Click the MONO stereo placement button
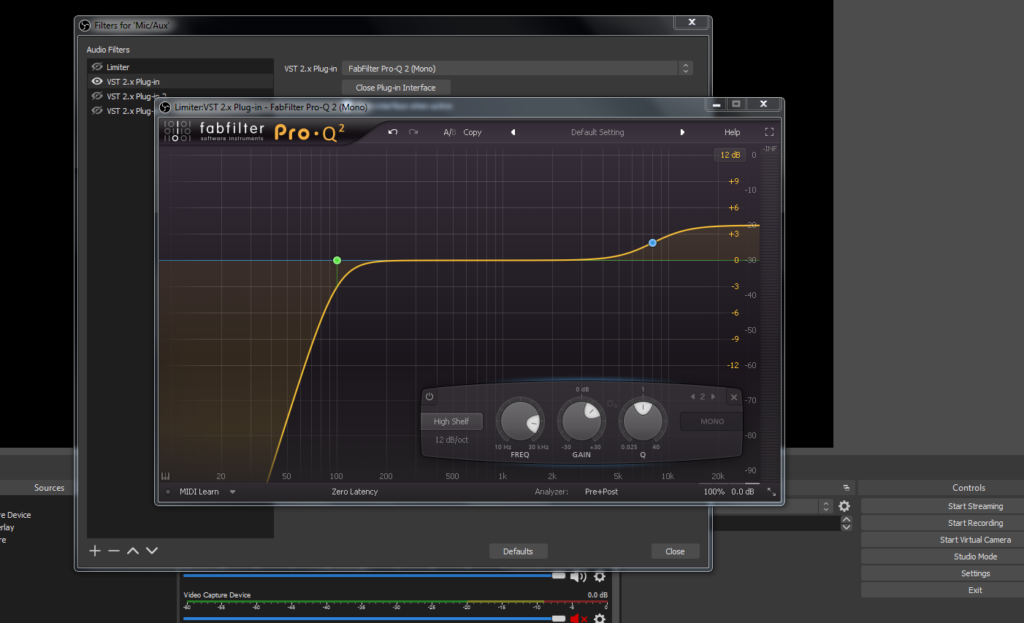 tap(712, 421)
